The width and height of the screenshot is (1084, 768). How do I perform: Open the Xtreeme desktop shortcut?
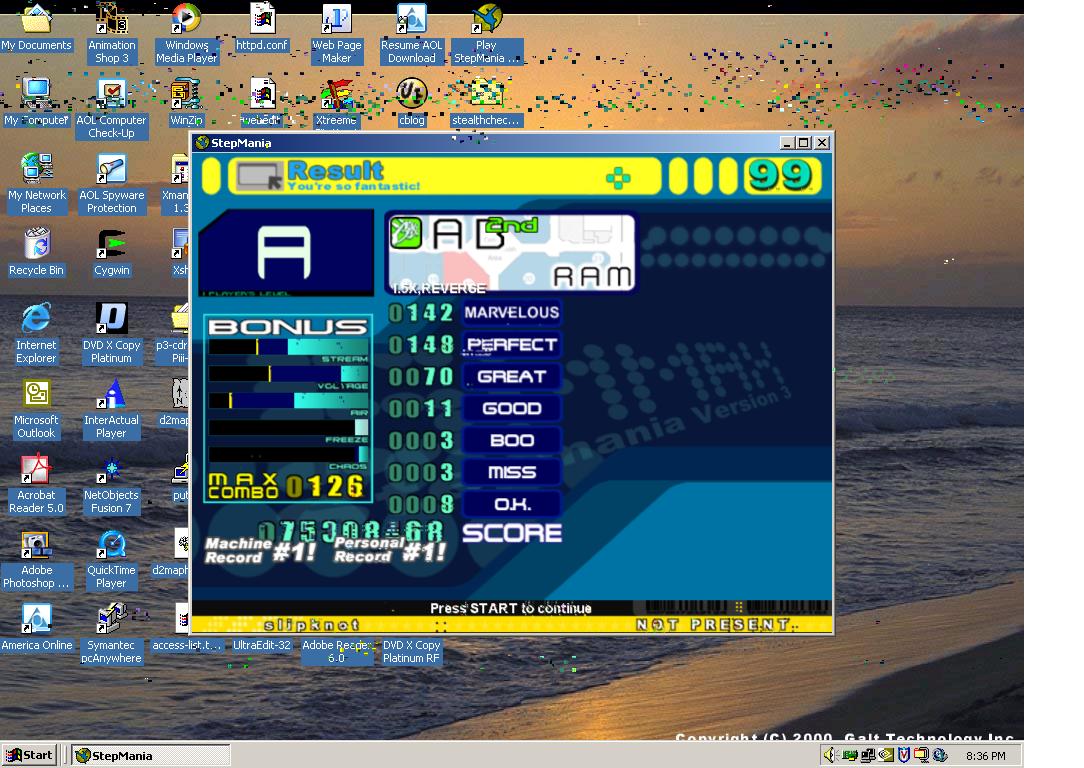(x=337, y=102)
